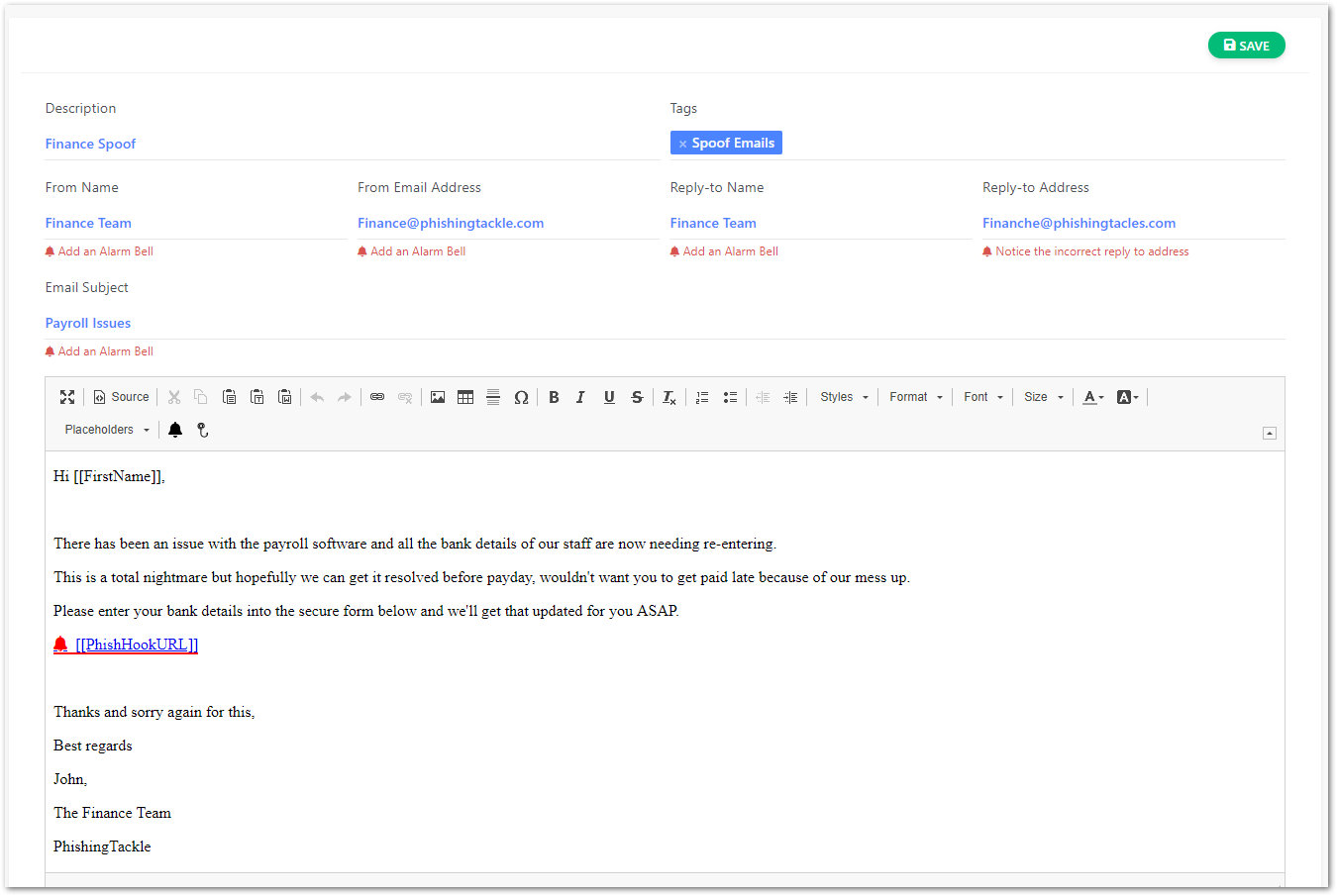Click the Paste clipboard icon

(x=229, y=397)
